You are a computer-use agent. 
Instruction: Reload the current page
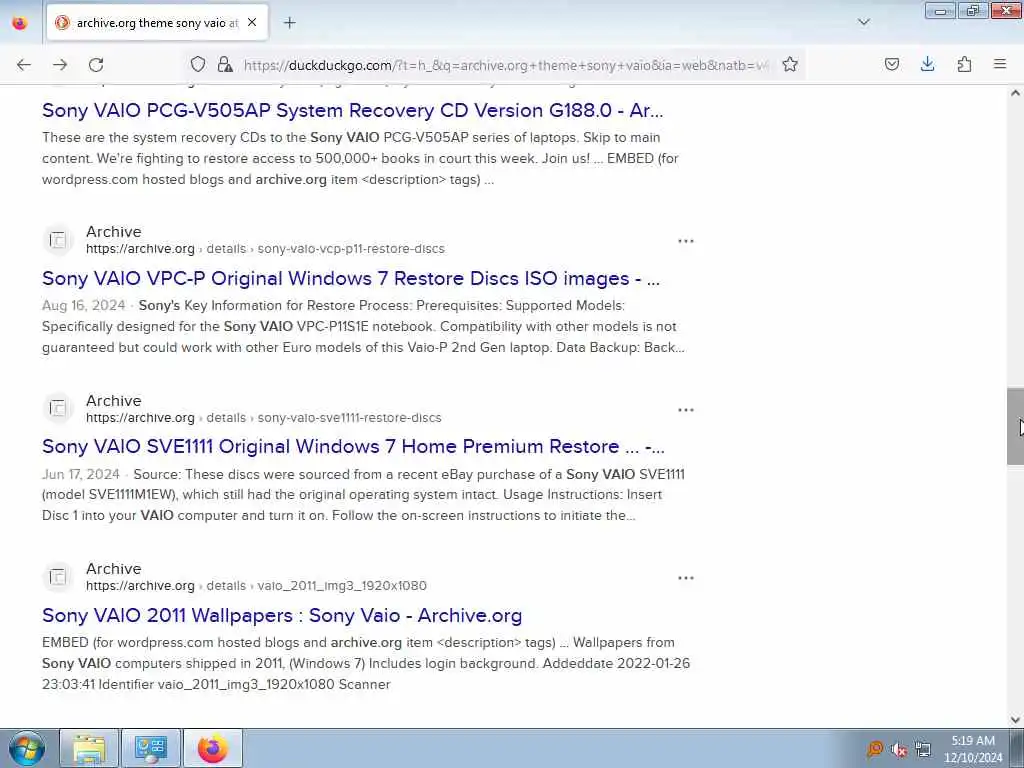point(96,65)
